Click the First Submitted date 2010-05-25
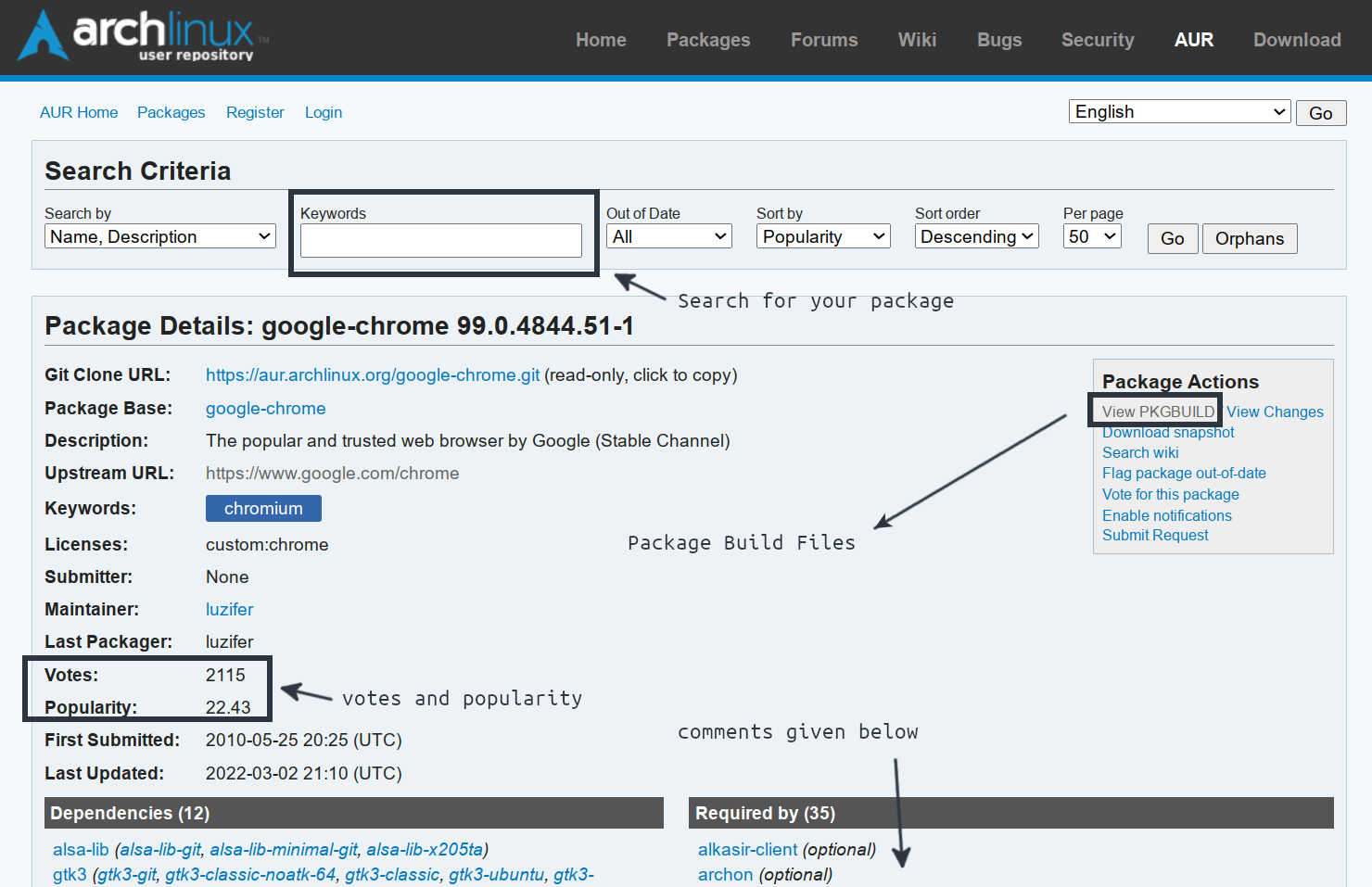The image size is (1372, 887). tap(304, 740)
